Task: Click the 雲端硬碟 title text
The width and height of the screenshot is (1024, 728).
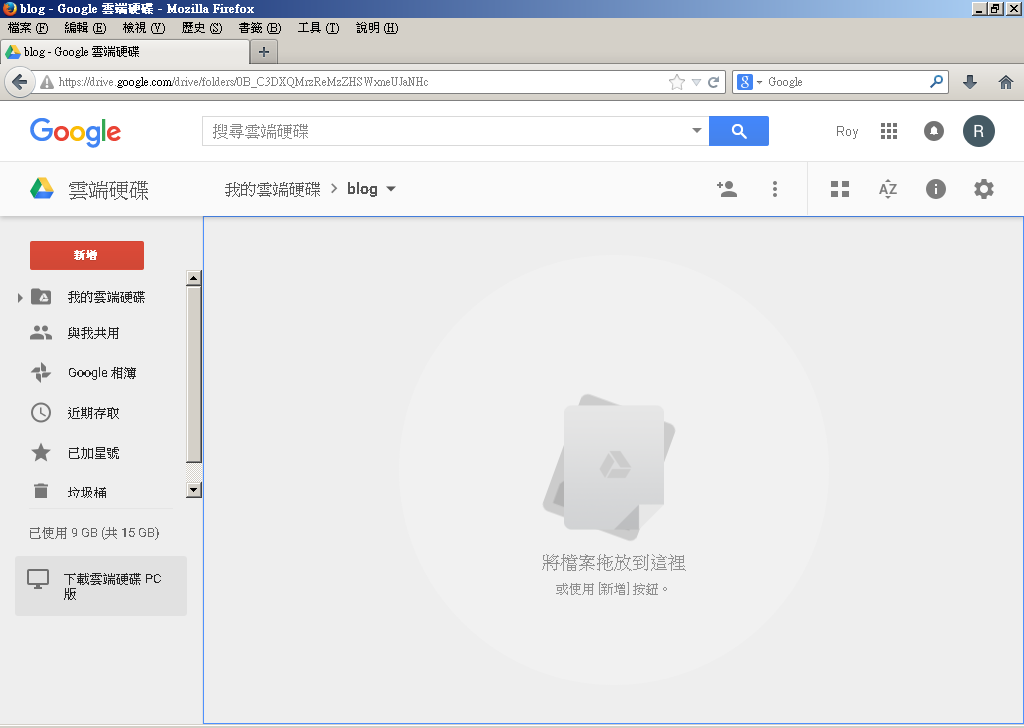Action: pos(108,190)
